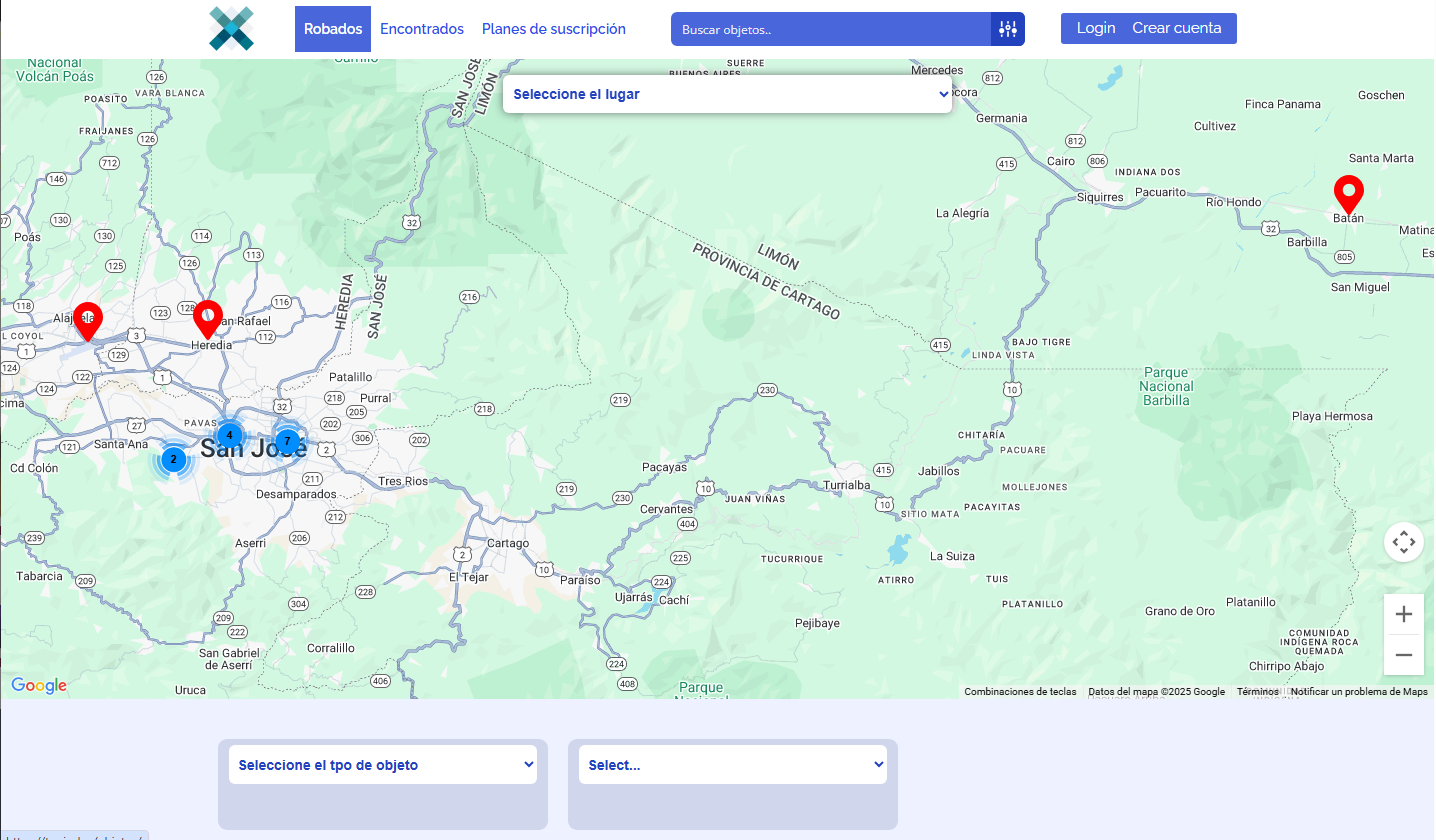
Task: Switch to the Encontrados tab
Action: [422, 28]
